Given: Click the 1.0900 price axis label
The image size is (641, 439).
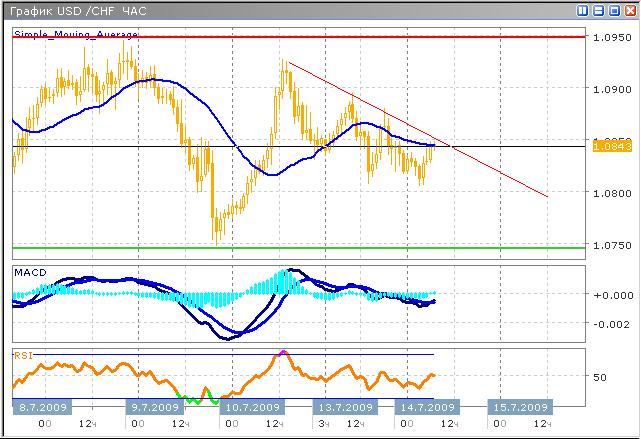Looking at the screenshot, I should pos(609,90).
